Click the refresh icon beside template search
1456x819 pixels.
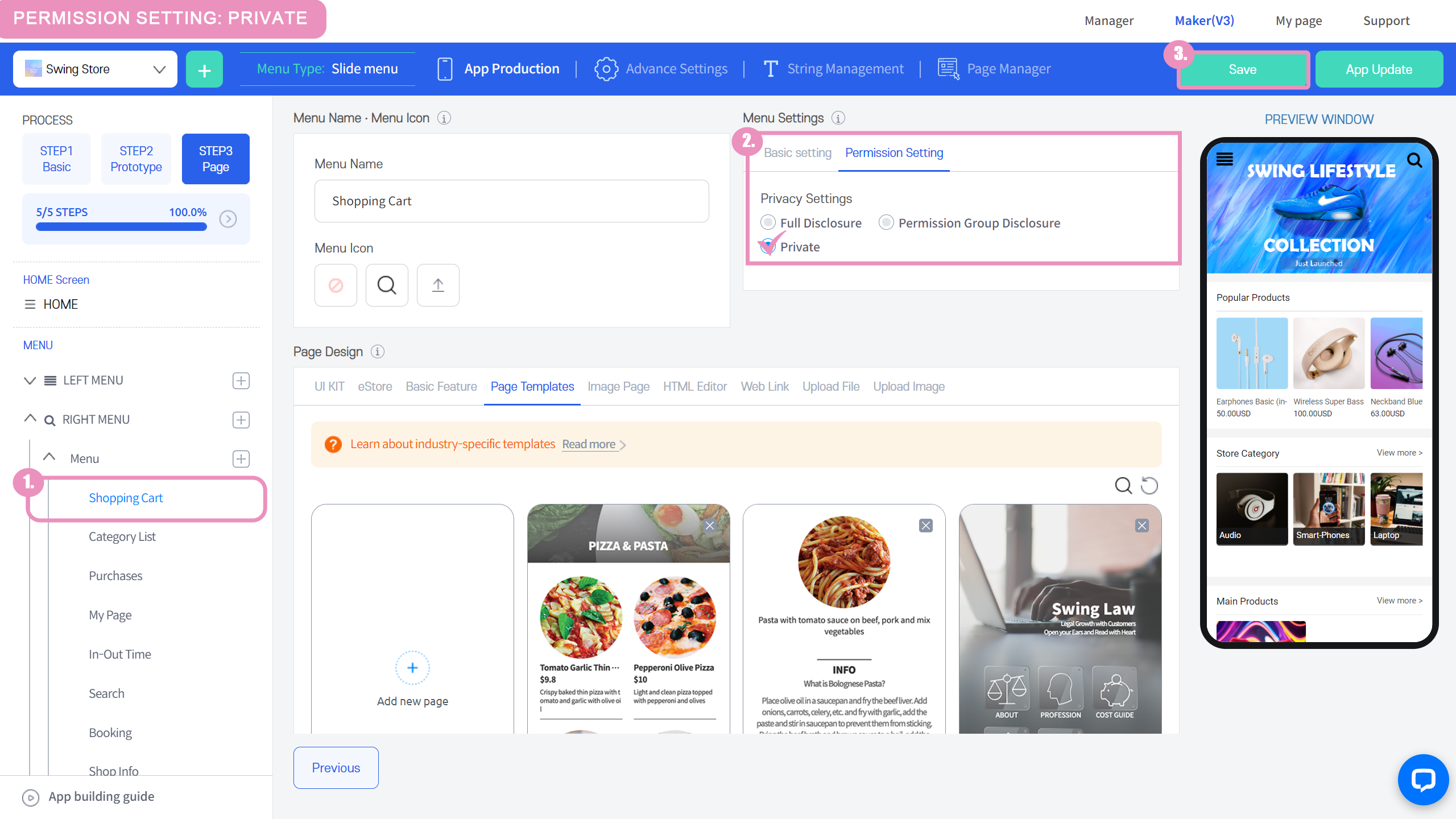(1149, 485)
